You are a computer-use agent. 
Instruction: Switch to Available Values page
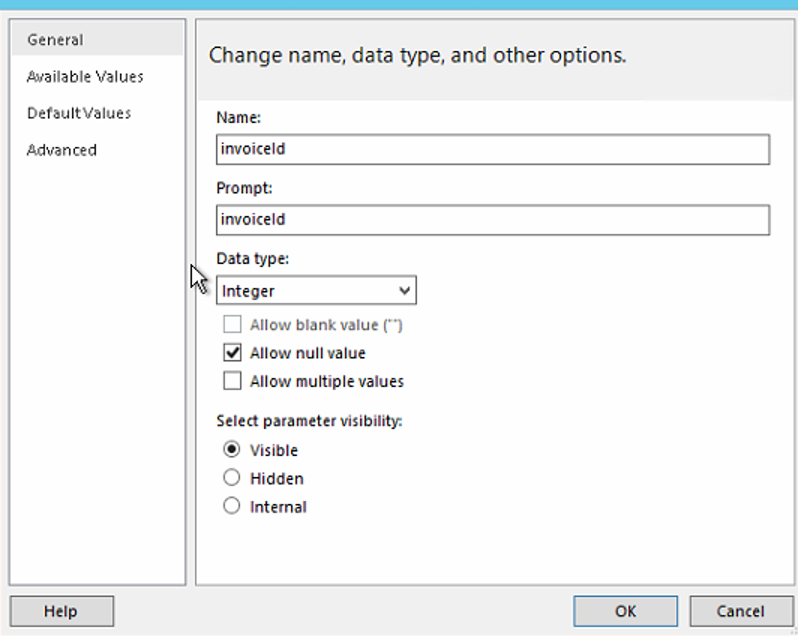85,77
